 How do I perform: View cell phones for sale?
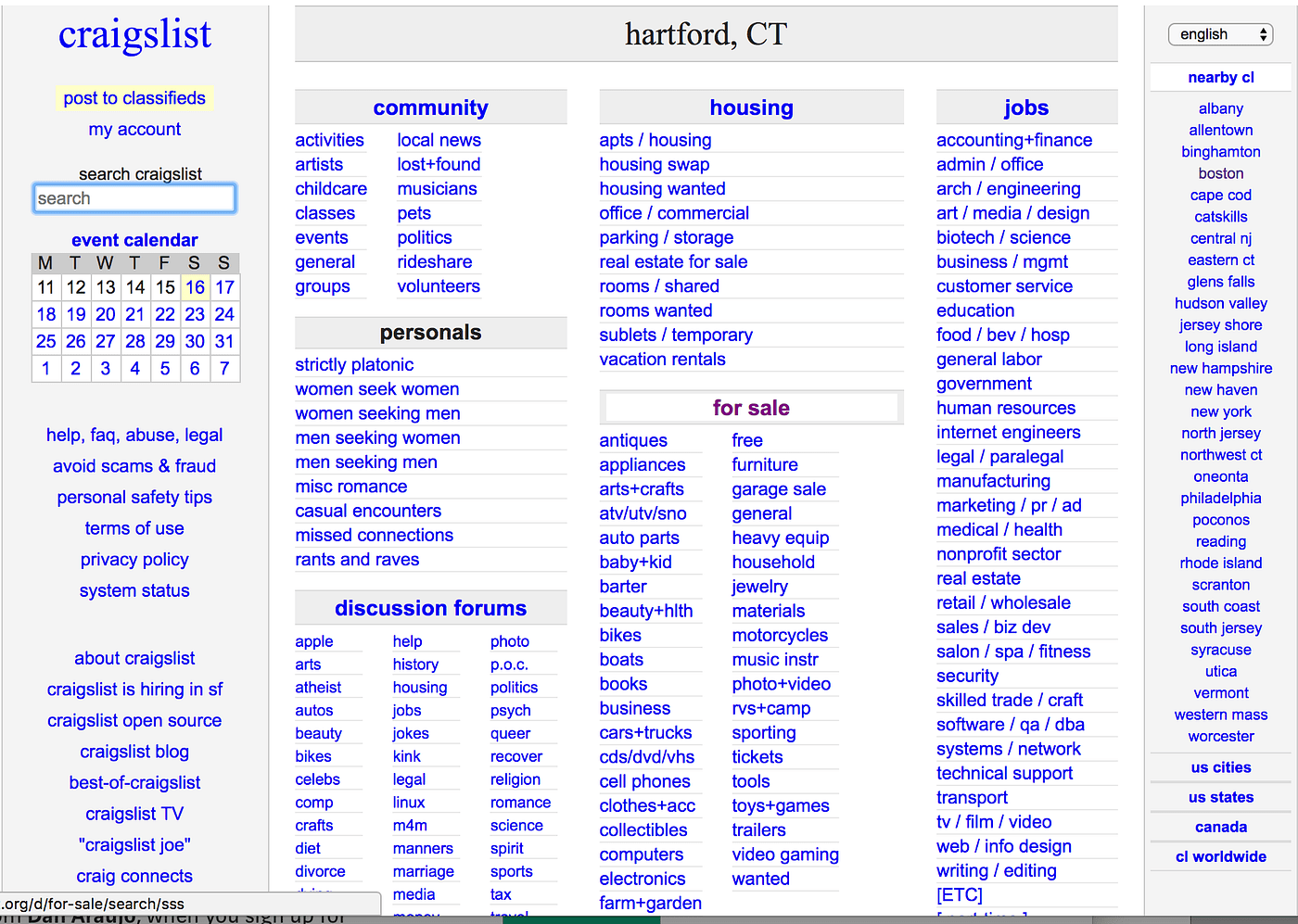click(644, 781)
